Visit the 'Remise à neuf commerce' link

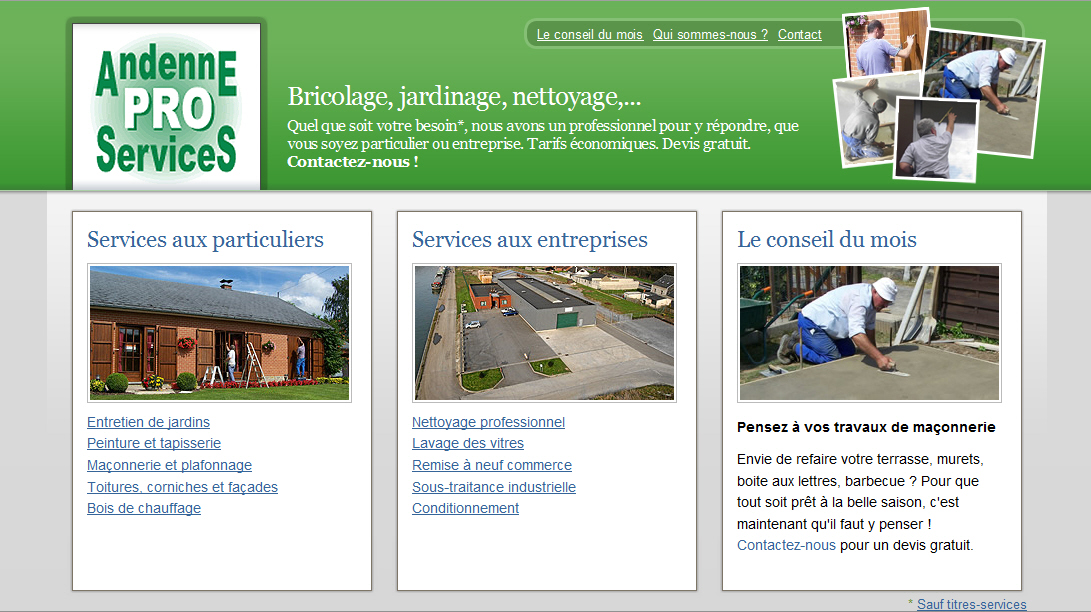[x=492, y=465]
